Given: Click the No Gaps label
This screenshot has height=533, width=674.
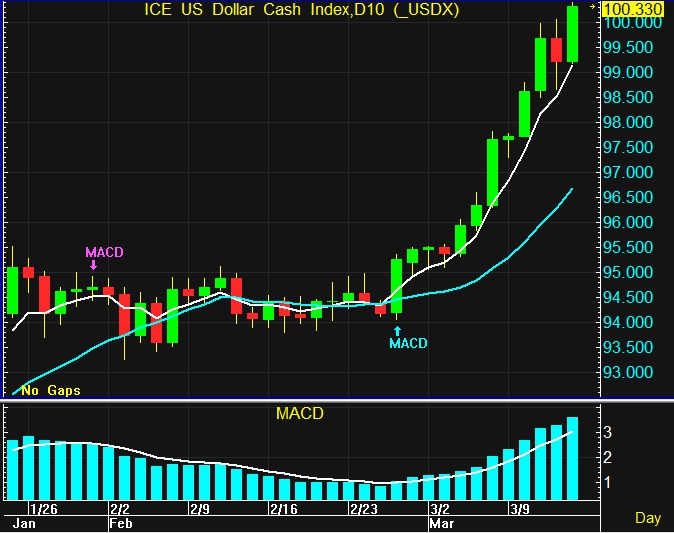Looking at the screenshot, I should 51,390.
